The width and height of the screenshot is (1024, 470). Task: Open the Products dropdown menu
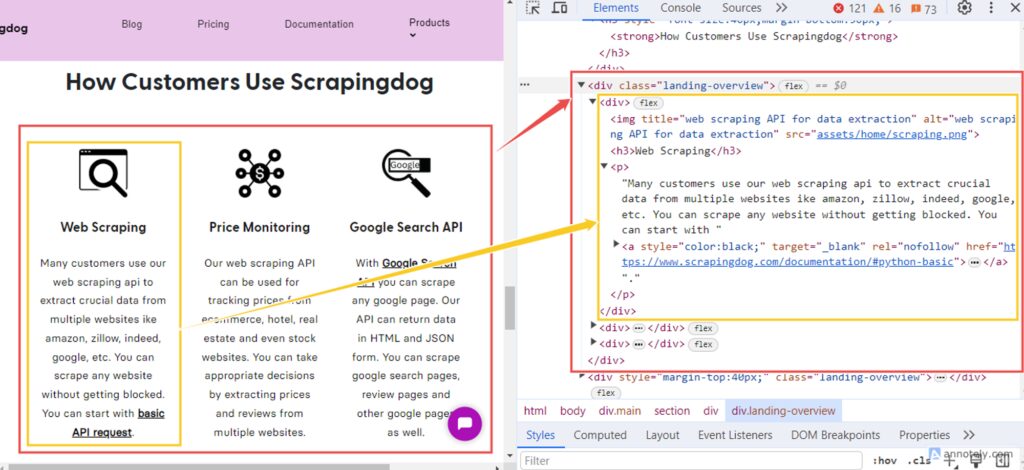pyautogui.click(x=429, y=27)
